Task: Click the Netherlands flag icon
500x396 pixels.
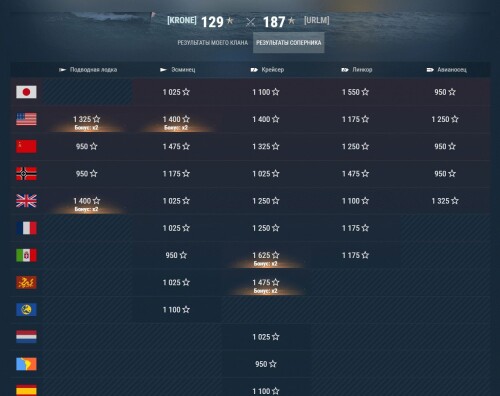Action: point(26,337)
